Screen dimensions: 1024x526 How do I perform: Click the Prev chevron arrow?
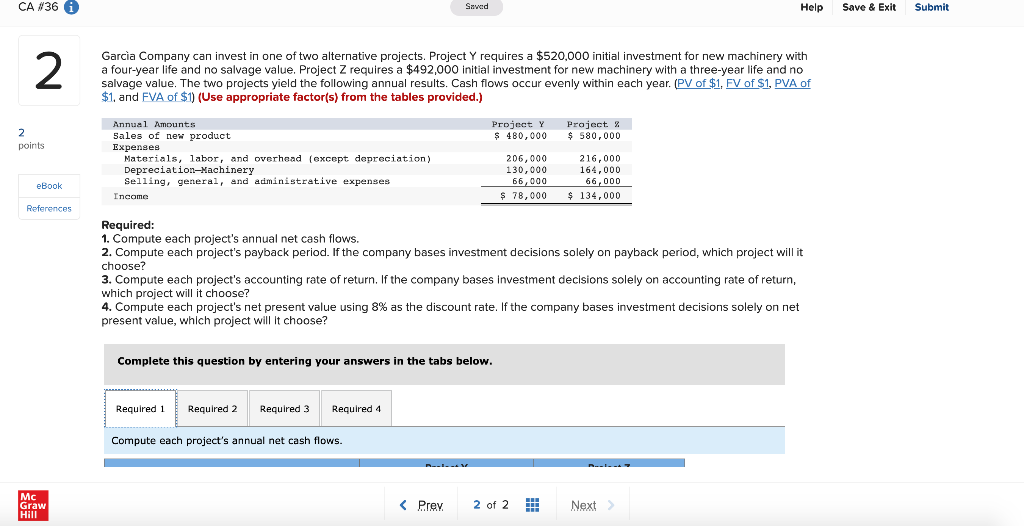[403, 505]
